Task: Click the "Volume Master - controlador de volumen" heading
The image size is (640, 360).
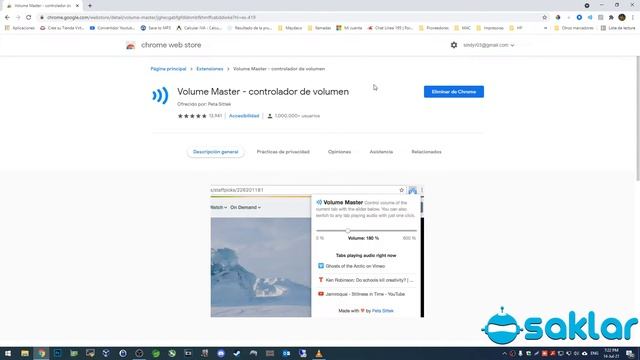Action: tap(263, 92)
